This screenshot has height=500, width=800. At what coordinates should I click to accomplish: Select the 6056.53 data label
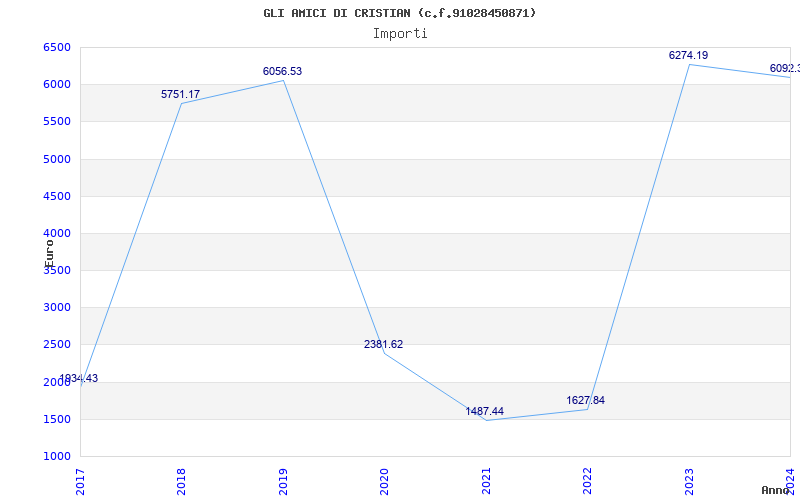click(282, 71)
